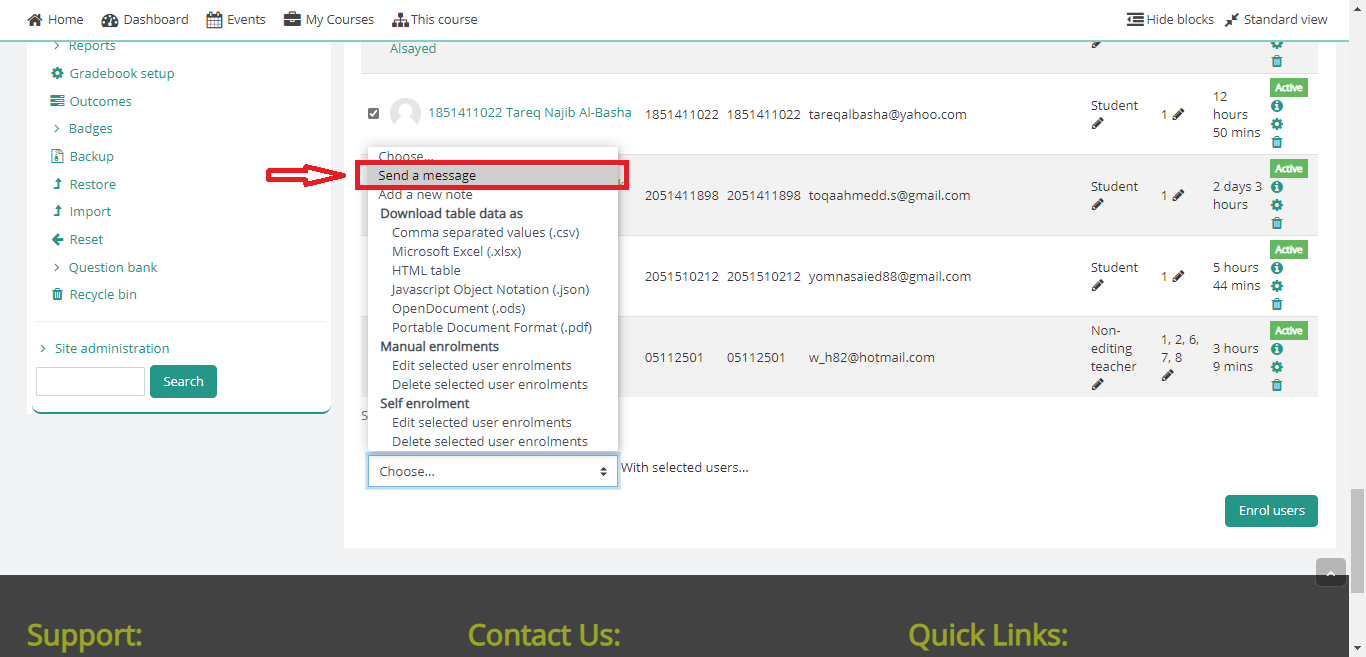The width and height of the screenshot is (1366, 657).
Task: Edit group pencil for toqaahmedd.s@gmail.com row
Action: pyautogui.click(x=1178, y=195)
